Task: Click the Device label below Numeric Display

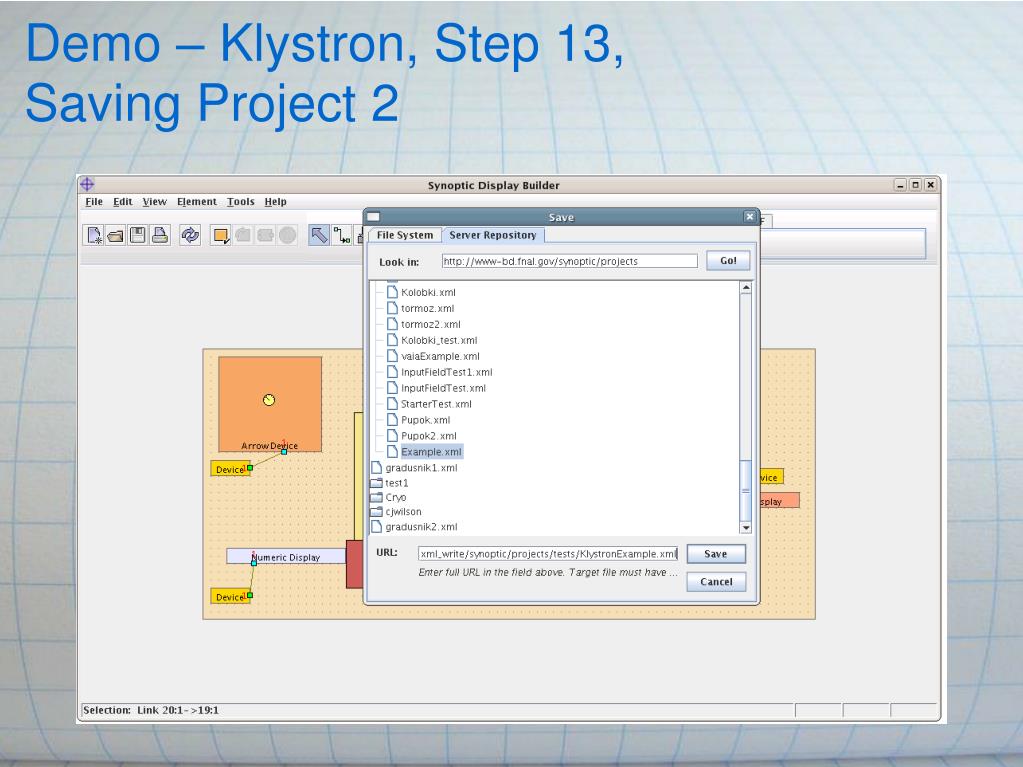Action: click(x=230, y=596)
